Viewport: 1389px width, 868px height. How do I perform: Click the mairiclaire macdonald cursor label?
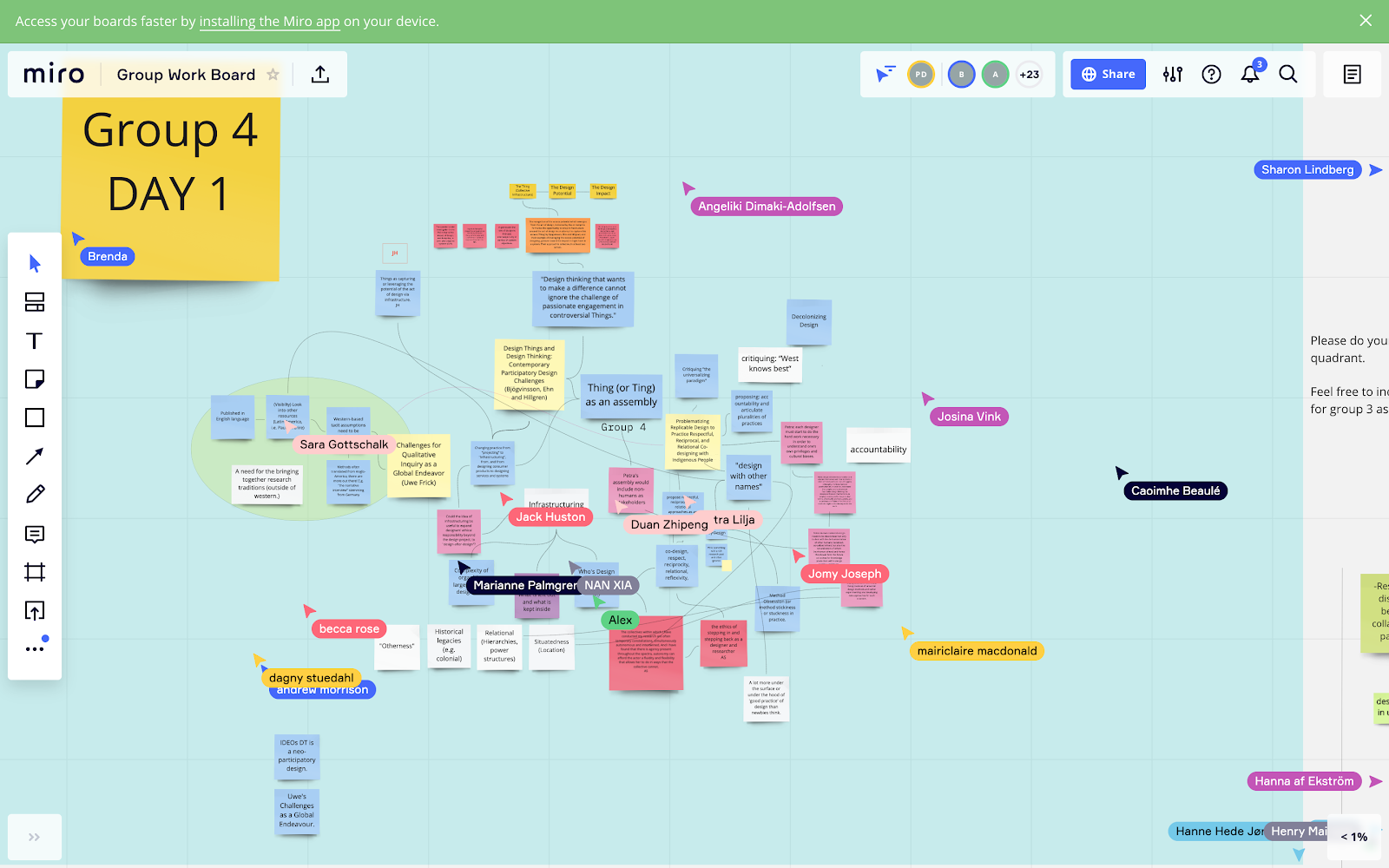[977, 651]
